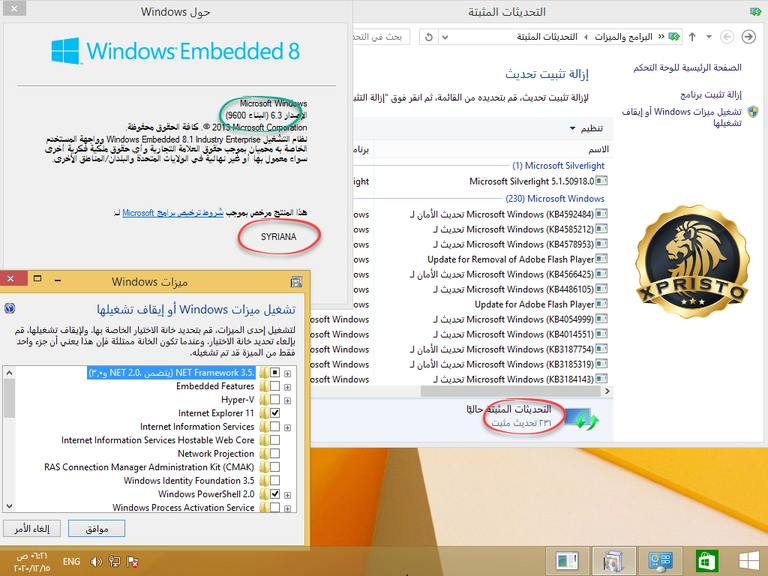This screenshot has width=768, height=576.
Task: Click the icon beside security update KB3187754
Action: click(601, 349)
